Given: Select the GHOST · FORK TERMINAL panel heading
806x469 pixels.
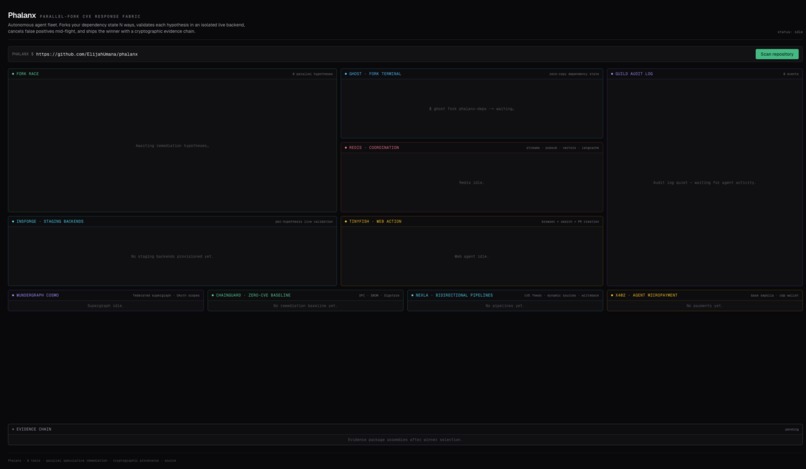Looking at the screenshot, I should [375, 74].
